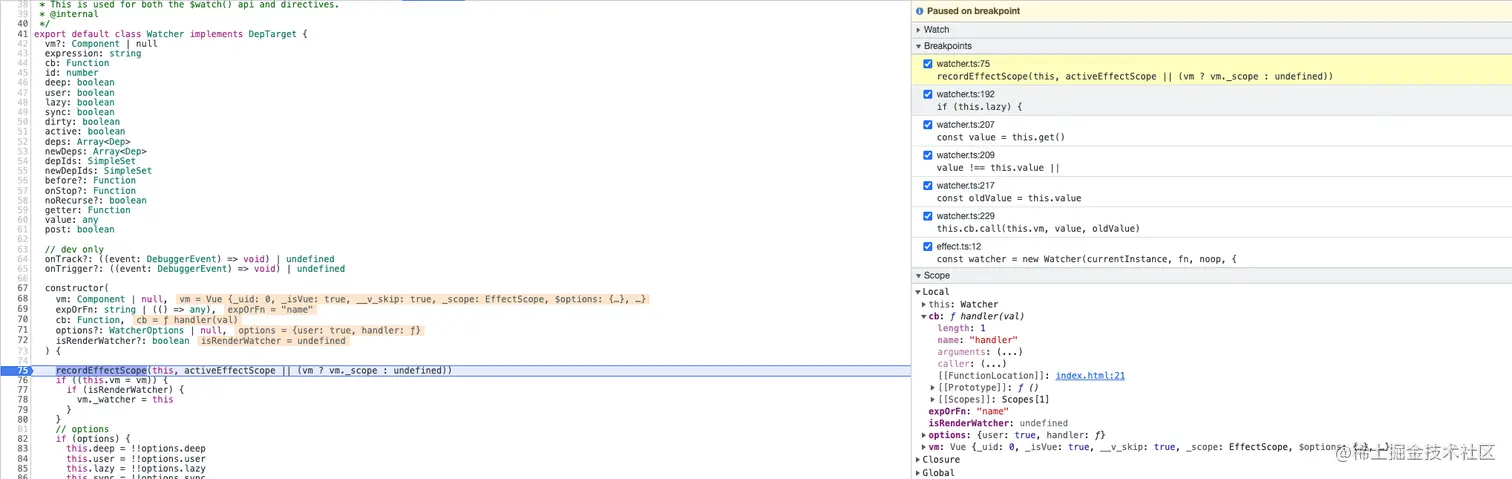1512x479 pixels.
Task: Expand the Closure scope group
Action: pyautogui.click(x=918, y=460)
